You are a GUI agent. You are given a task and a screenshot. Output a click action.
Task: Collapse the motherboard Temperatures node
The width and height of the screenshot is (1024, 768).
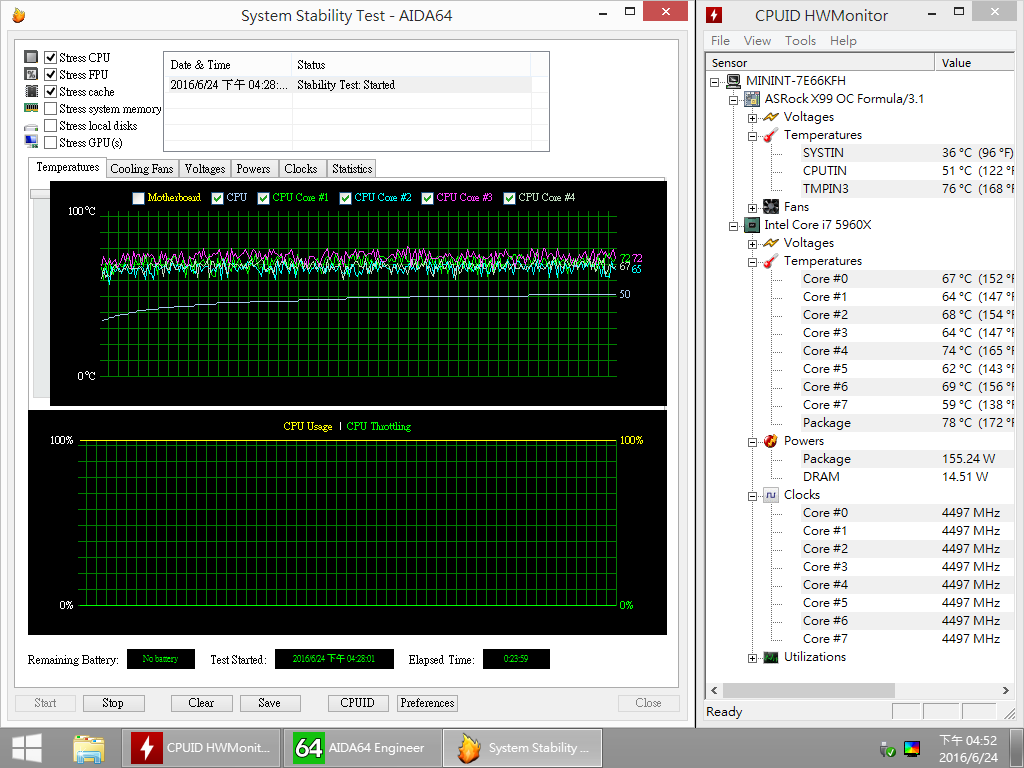752,136
